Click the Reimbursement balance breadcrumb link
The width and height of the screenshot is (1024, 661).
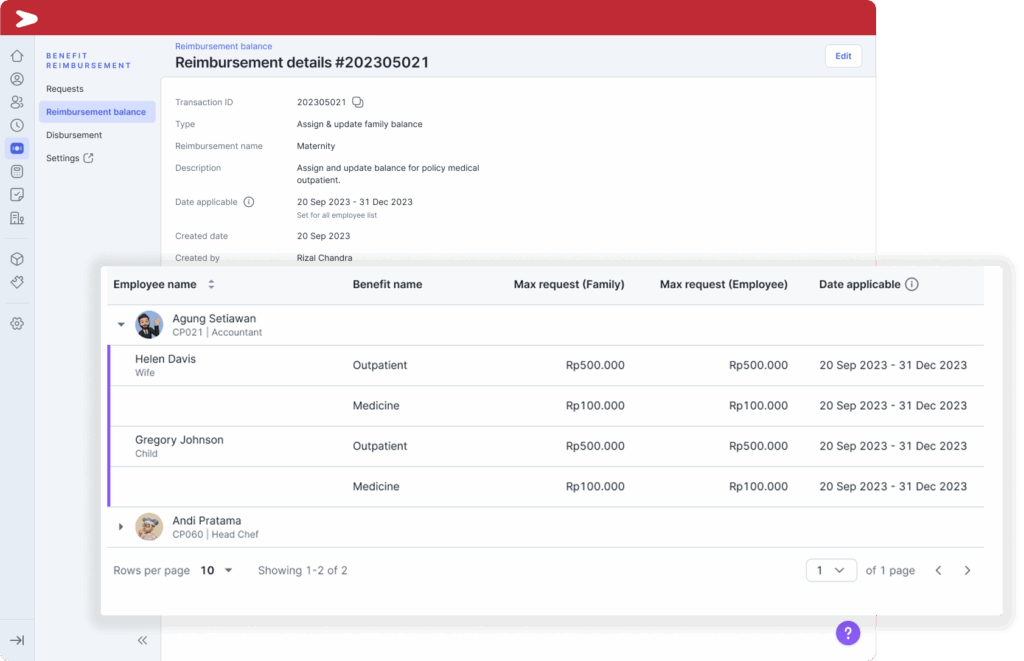(223, 46)
